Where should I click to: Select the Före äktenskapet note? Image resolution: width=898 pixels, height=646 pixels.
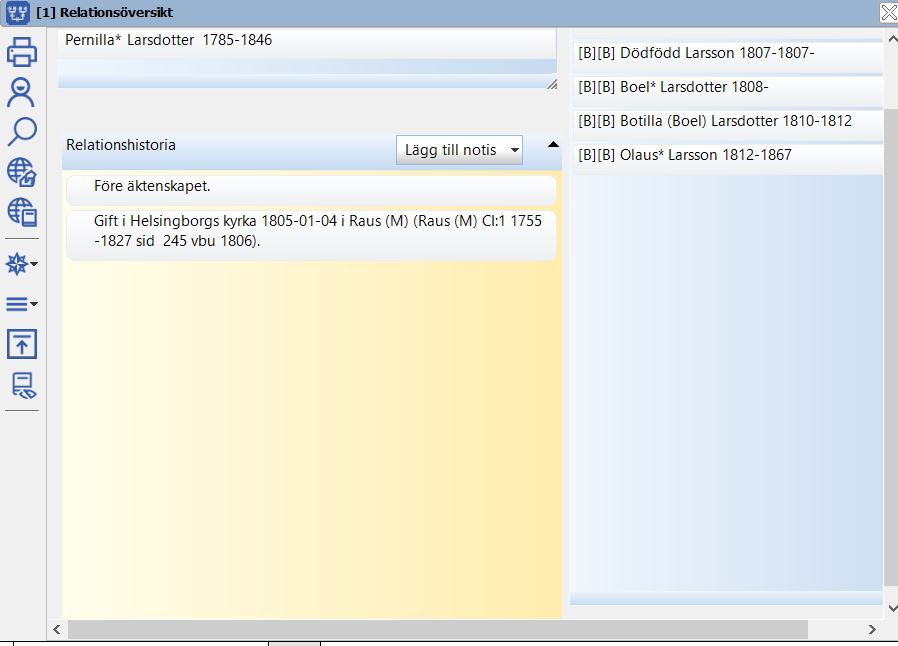(x=311, y=188)
